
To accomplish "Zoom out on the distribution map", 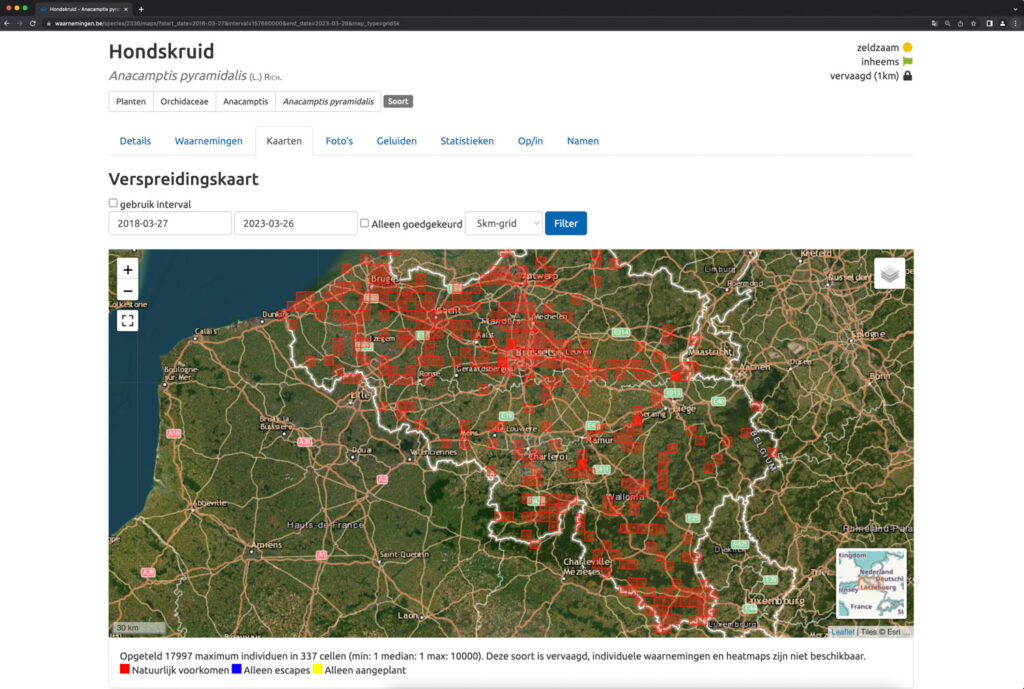I will pos(127,290).
